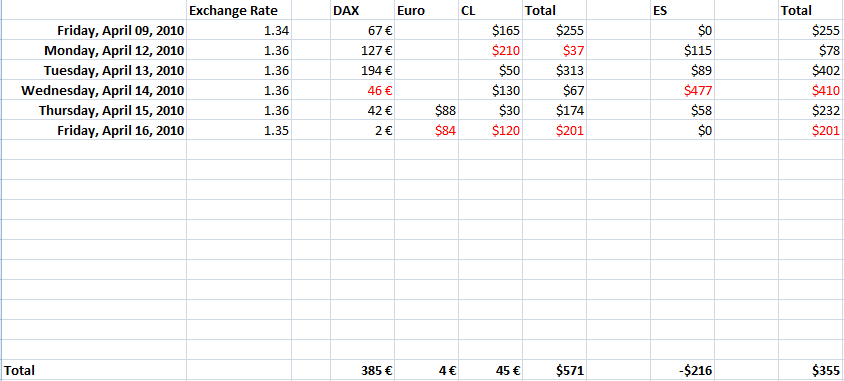The width and height of the screenshot is (844, 381).
Task: Select the ES sum -$216
Action: (683, 370)
